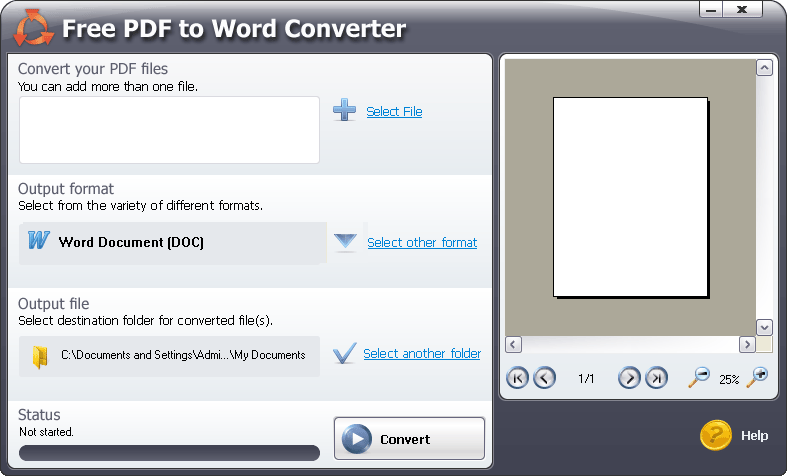
Task: Click the Select another folder link
Action: click(x=421, y=354)
